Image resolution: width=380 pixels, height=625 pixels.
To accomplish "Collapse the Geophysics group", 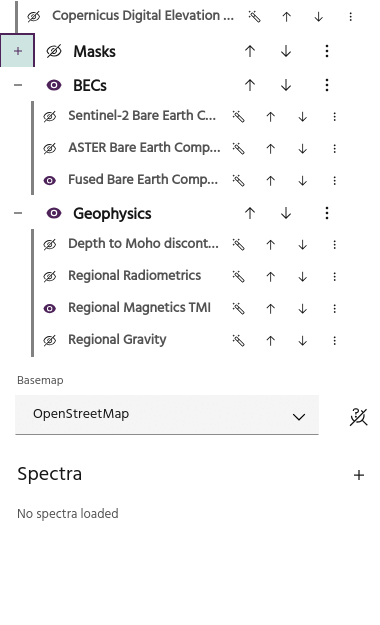I will pyautogui.click(x=18, y=213).
